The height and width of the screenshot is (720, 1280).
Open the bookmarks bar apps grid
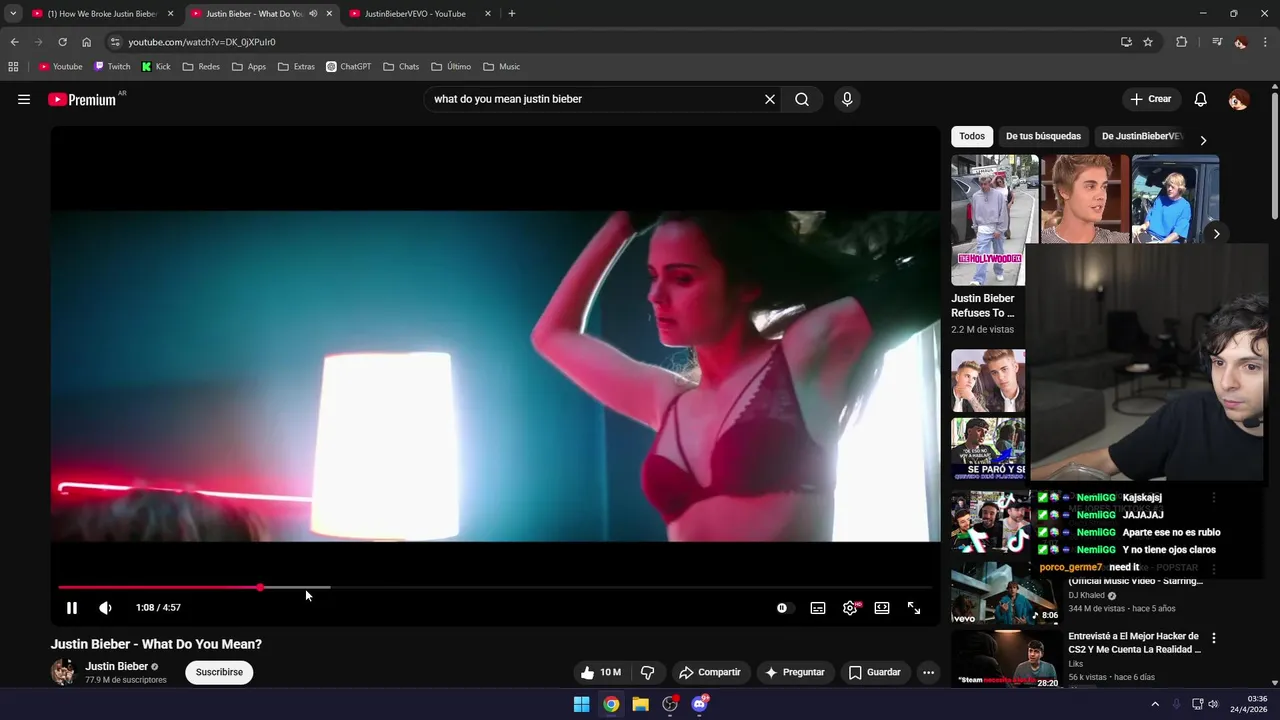point(13,67)
